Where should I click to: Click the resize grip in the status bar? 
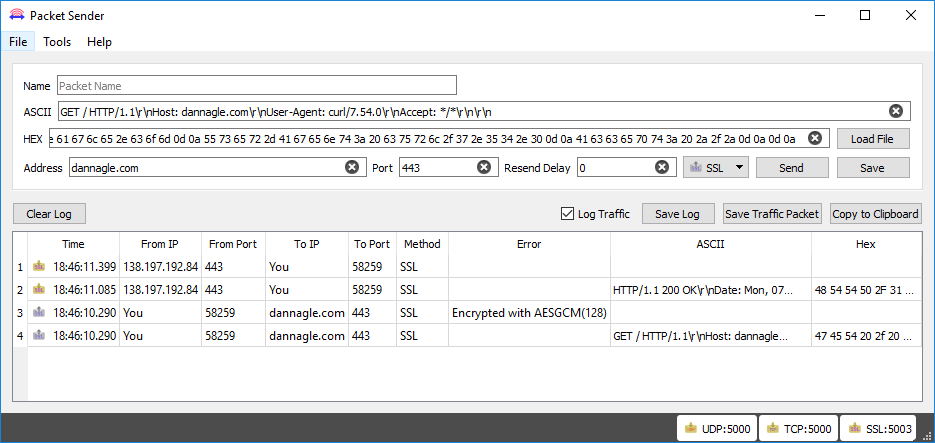[x=927, y=435]
